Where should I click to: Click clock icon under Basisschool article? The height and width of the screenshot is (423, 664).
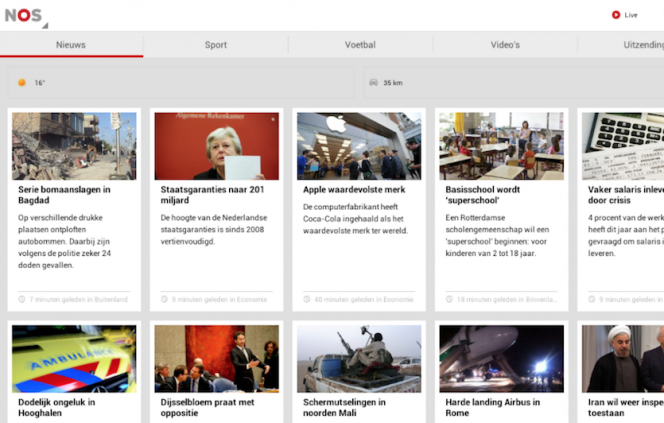450,299
